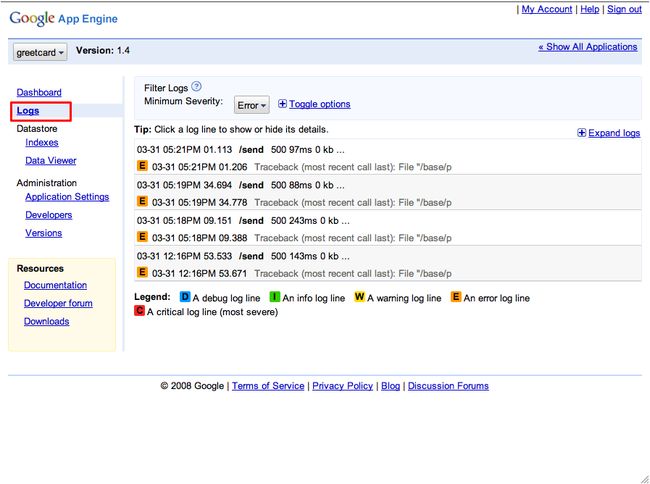Open Discussion Forums footer link
This screenshot has width=650, height=484.
point(448,386)
